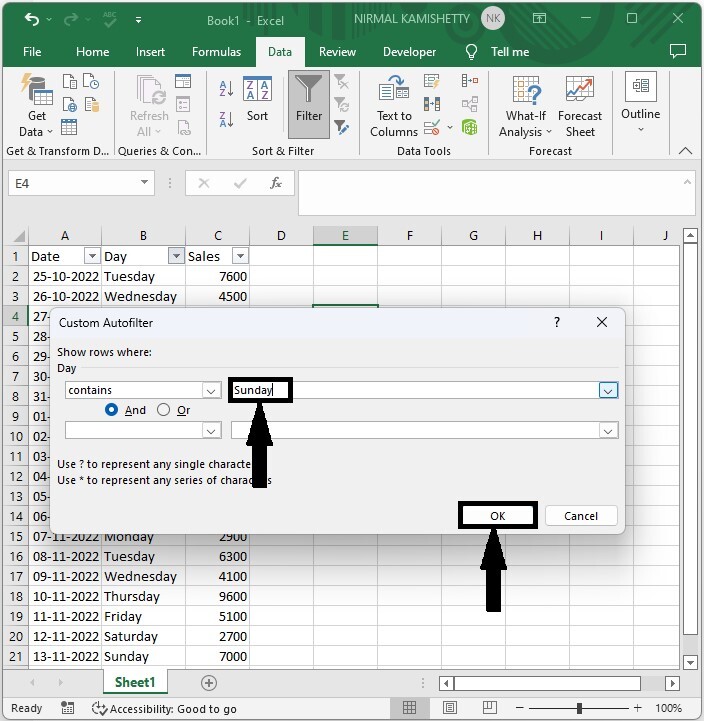Open the second condition value dropdown
This screenshot has height=721, width=704.
click(x=608, y=431)
